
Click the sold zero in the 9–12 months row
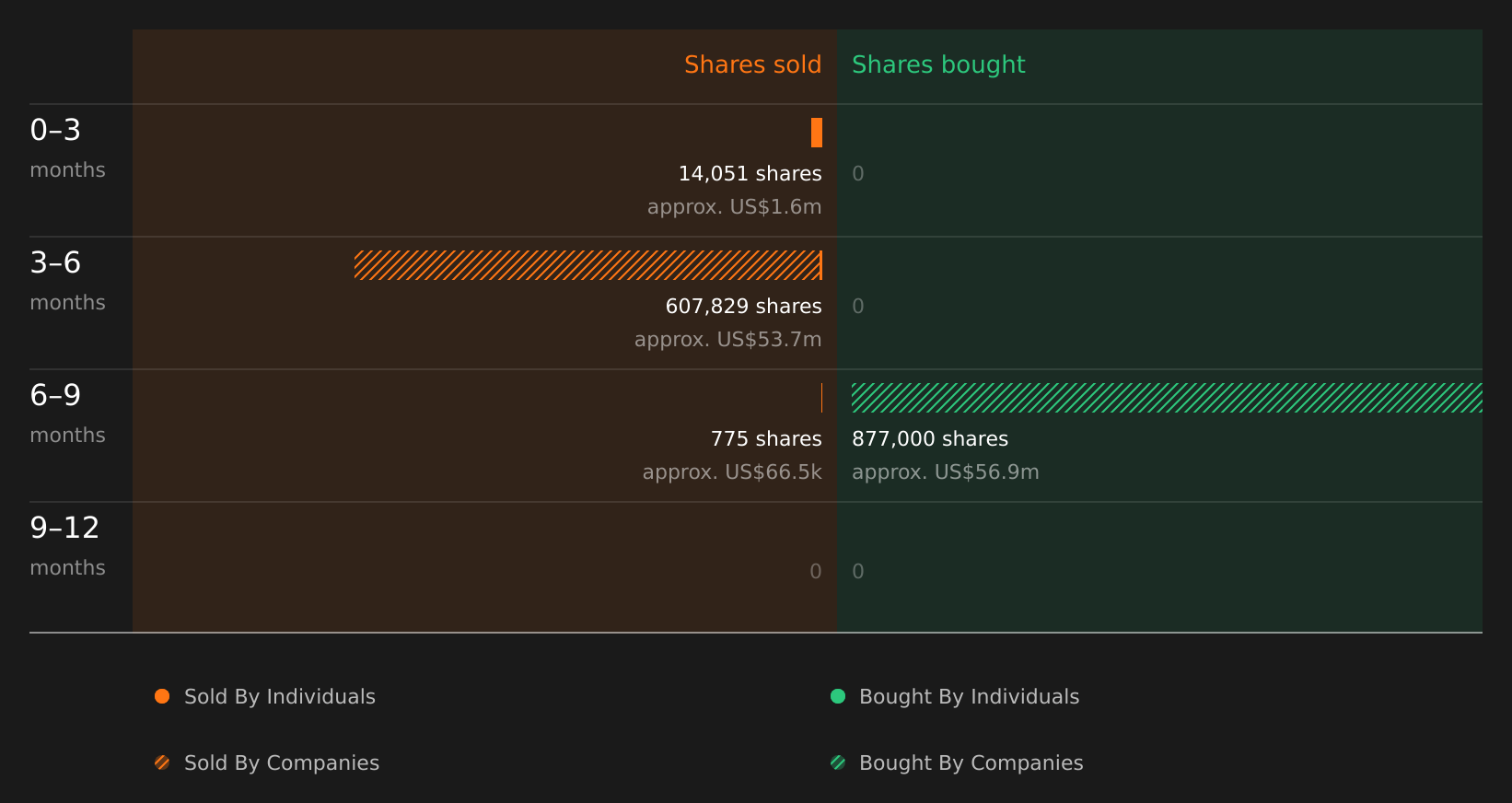tap(816, 572)
